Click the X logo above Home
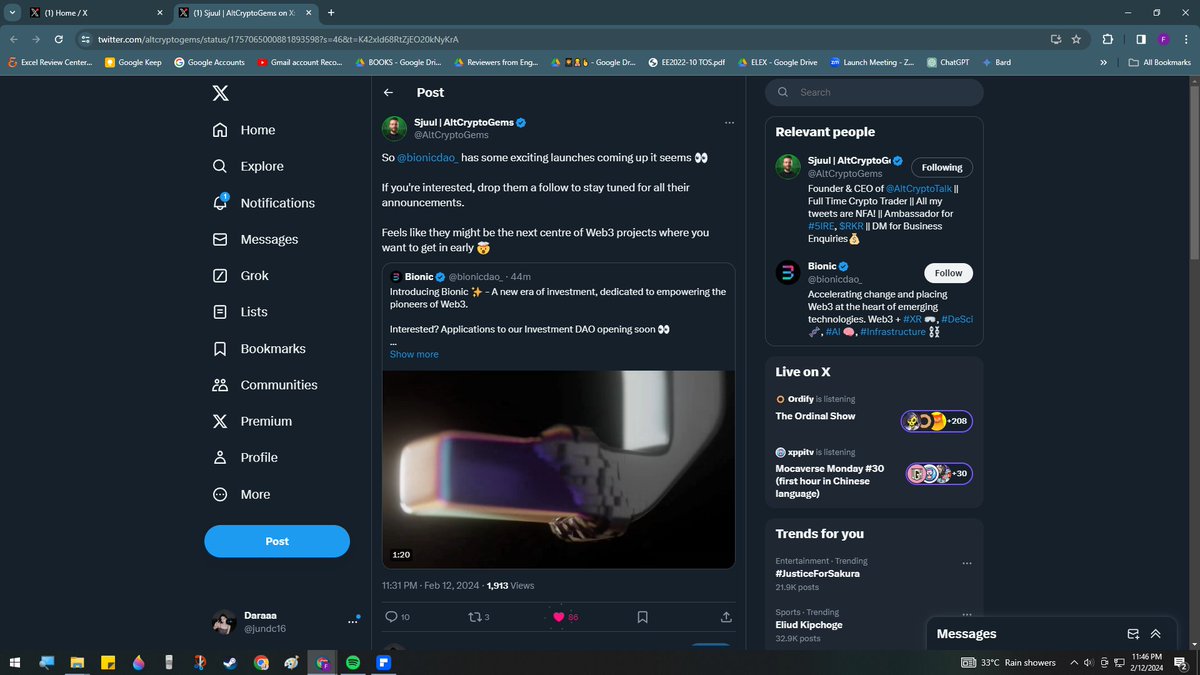The height and width of the screenshot is (675, 1200). 220,92
